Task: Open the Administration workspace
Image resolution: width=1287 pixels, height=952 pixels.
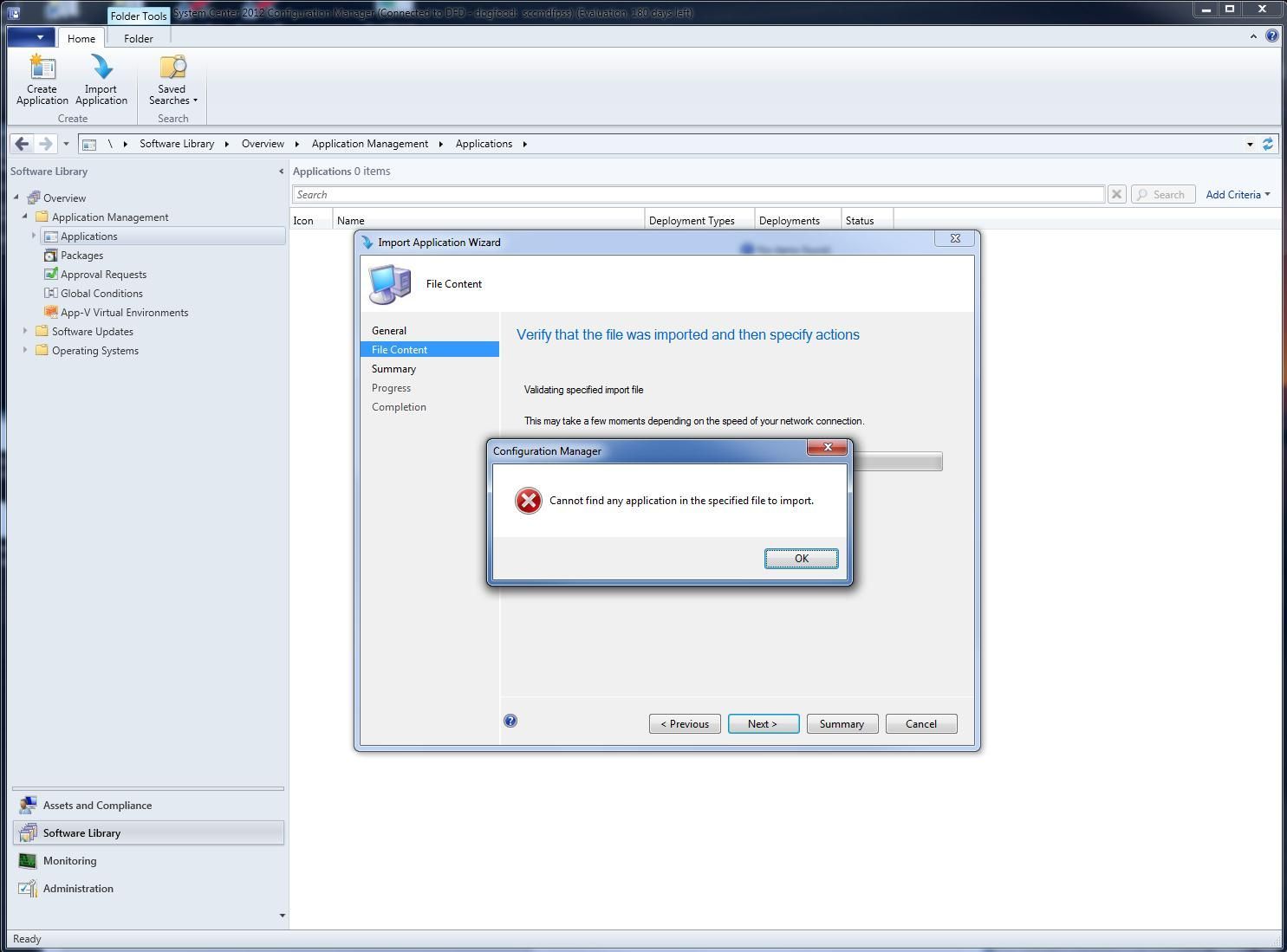Action: click(78, 888)
